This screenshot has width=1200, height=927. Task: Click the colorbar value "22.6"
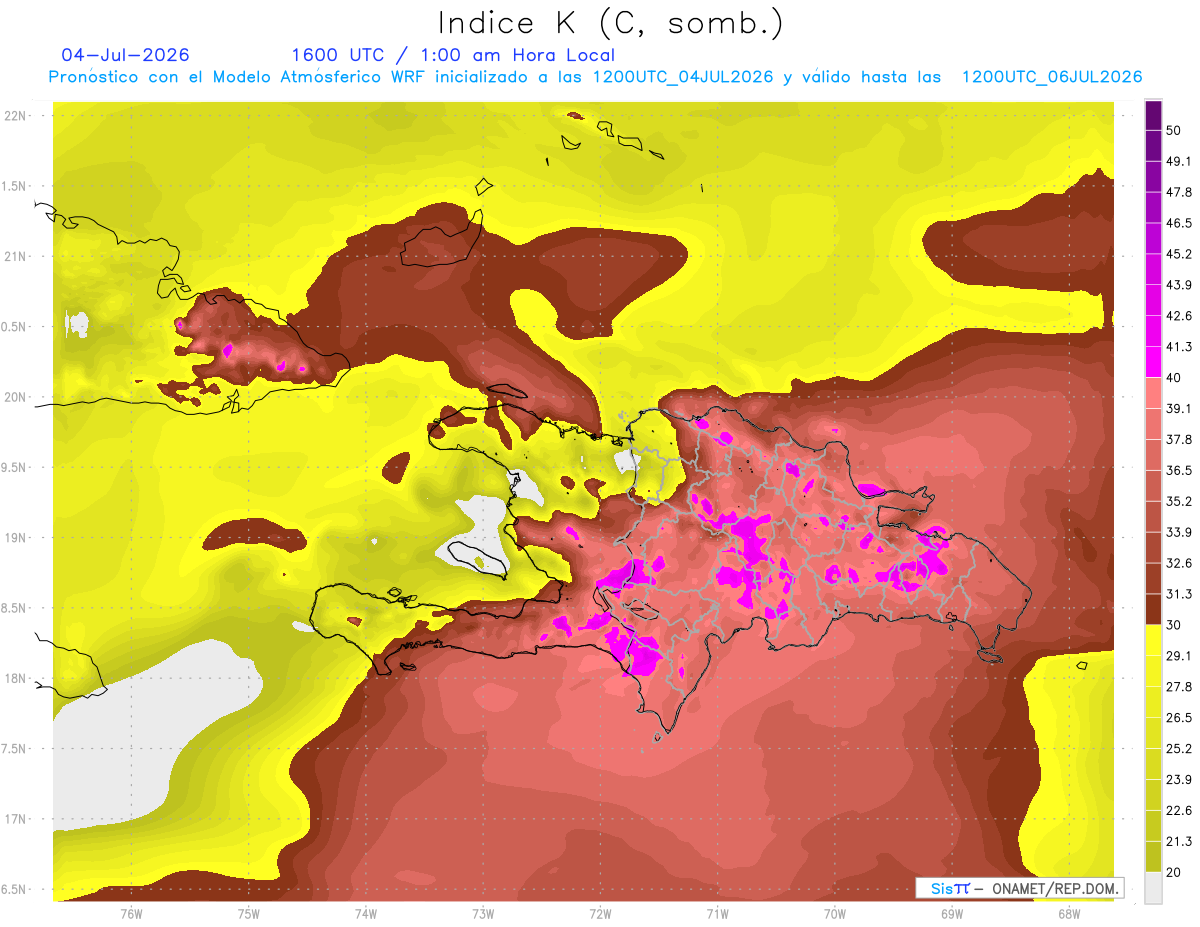click(x=1178, y=810)
